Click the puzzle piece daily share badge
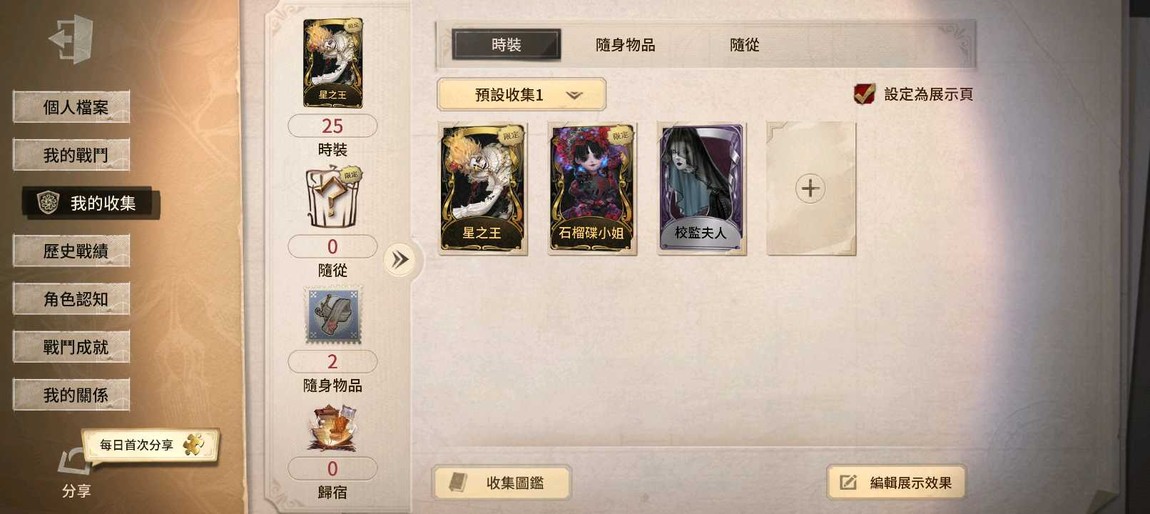Screen dimensions: 1150x514 [x=194, y=444]
